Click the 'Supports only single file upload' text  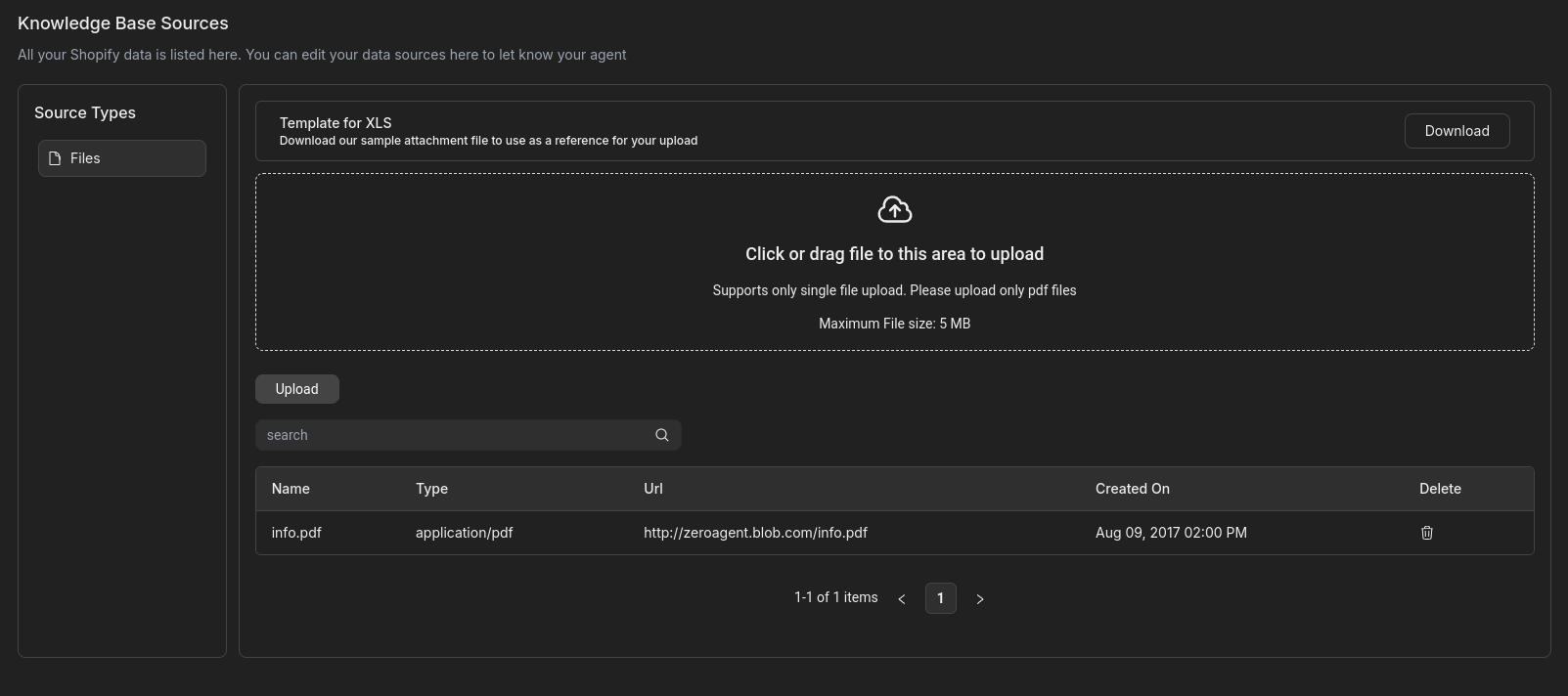coord(894,290)
